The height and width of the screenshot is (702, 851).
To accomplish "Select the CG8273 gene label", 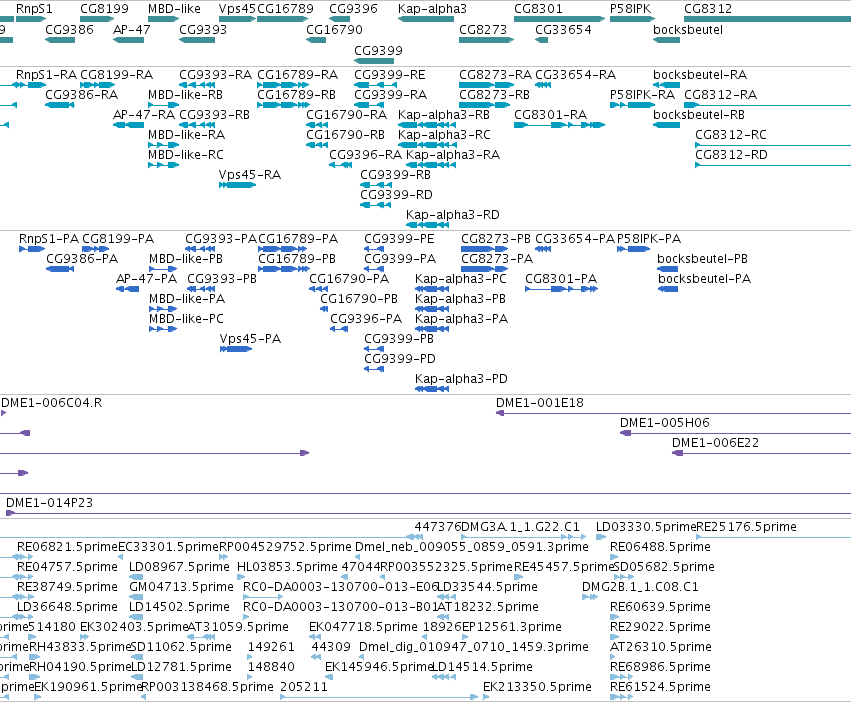I will tap(483, 29).
